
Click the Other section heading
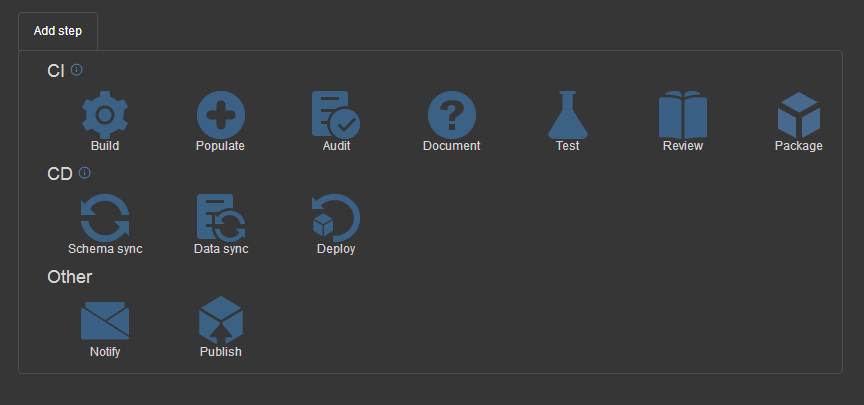(69, 277)
